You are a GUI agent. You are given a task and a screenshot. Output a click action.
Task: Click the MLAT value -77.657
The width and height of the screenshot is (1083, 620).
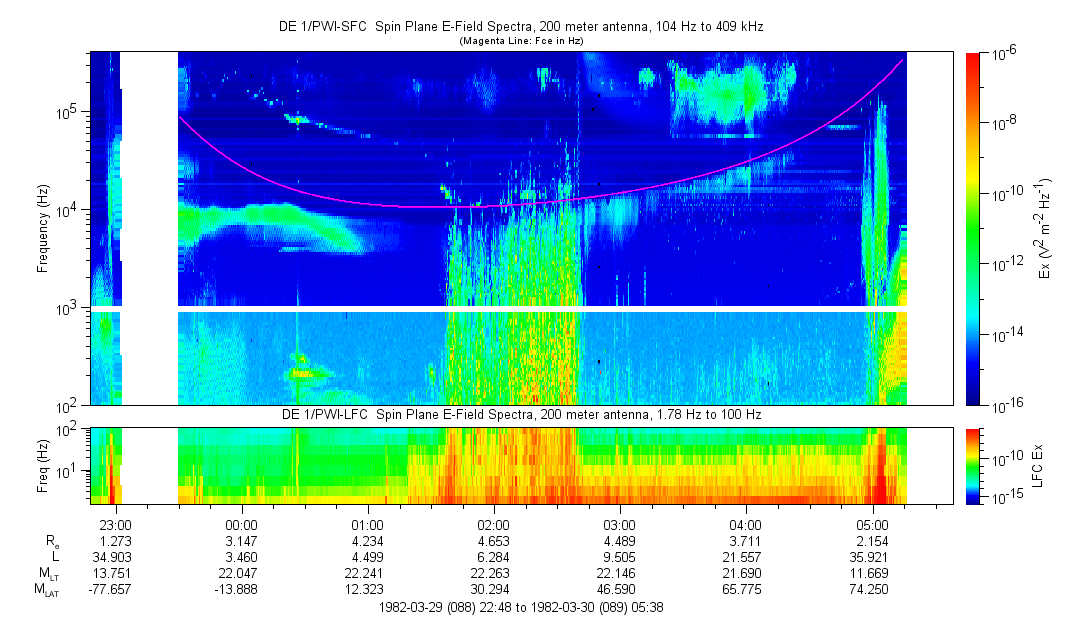[x=111, y=590]
